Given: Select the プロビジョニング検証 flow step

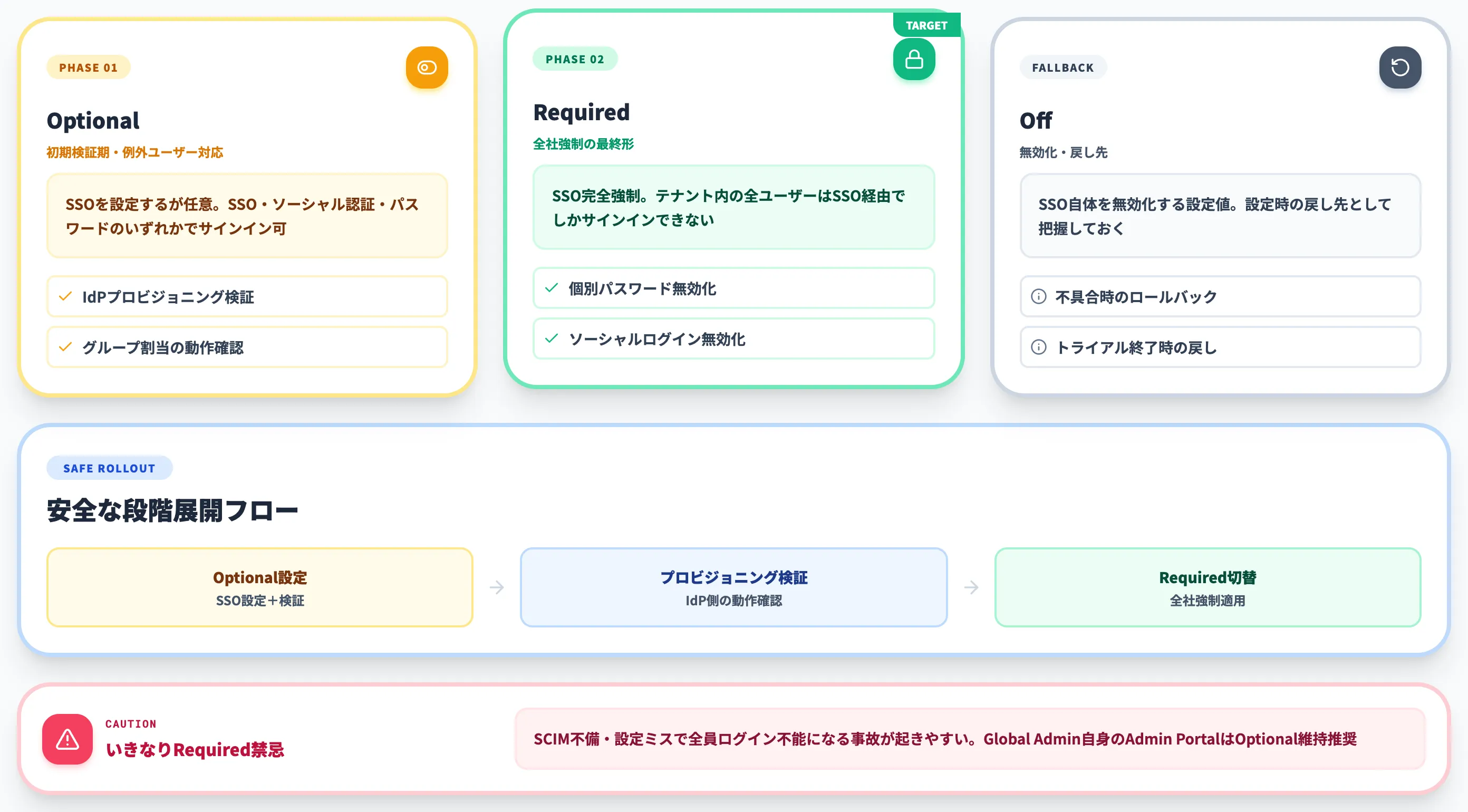Looking at the screenshot, I should [733, 587].
